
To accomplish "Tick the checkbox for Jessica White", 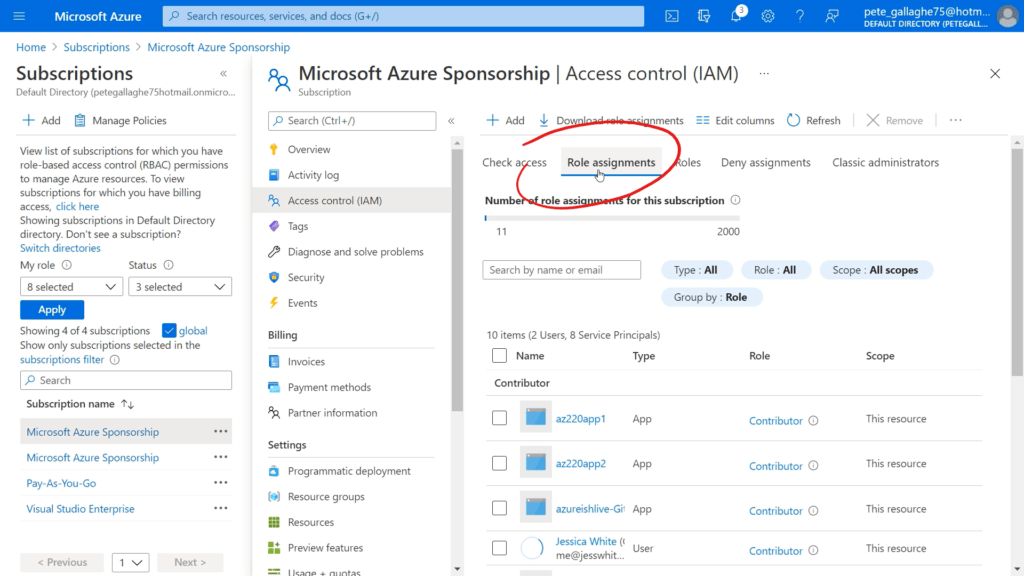I will click(499, 548).
